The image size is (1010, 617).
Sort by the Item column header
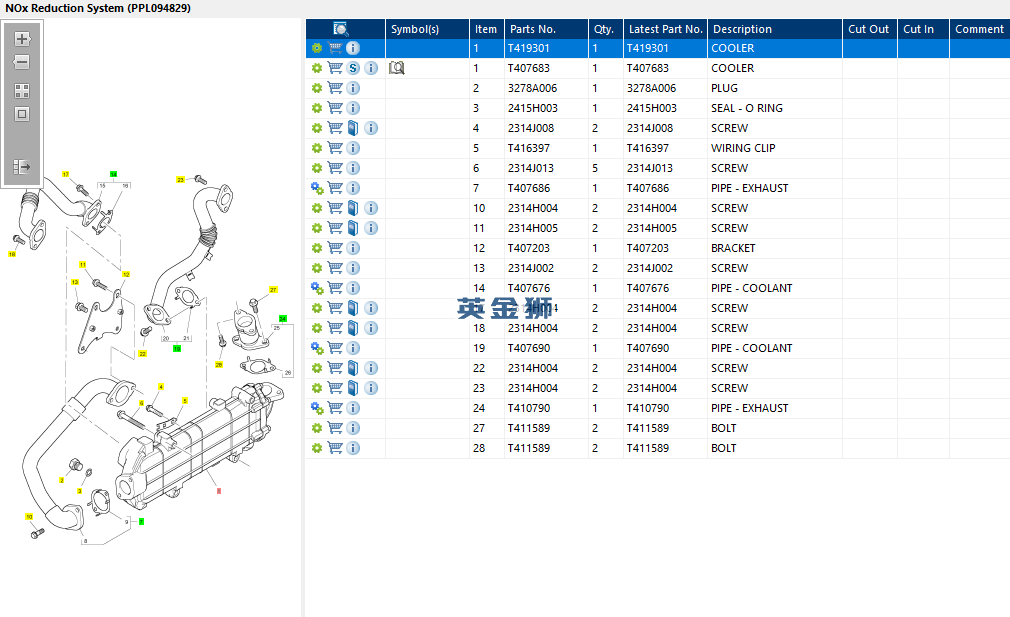[x=486, y=29]
